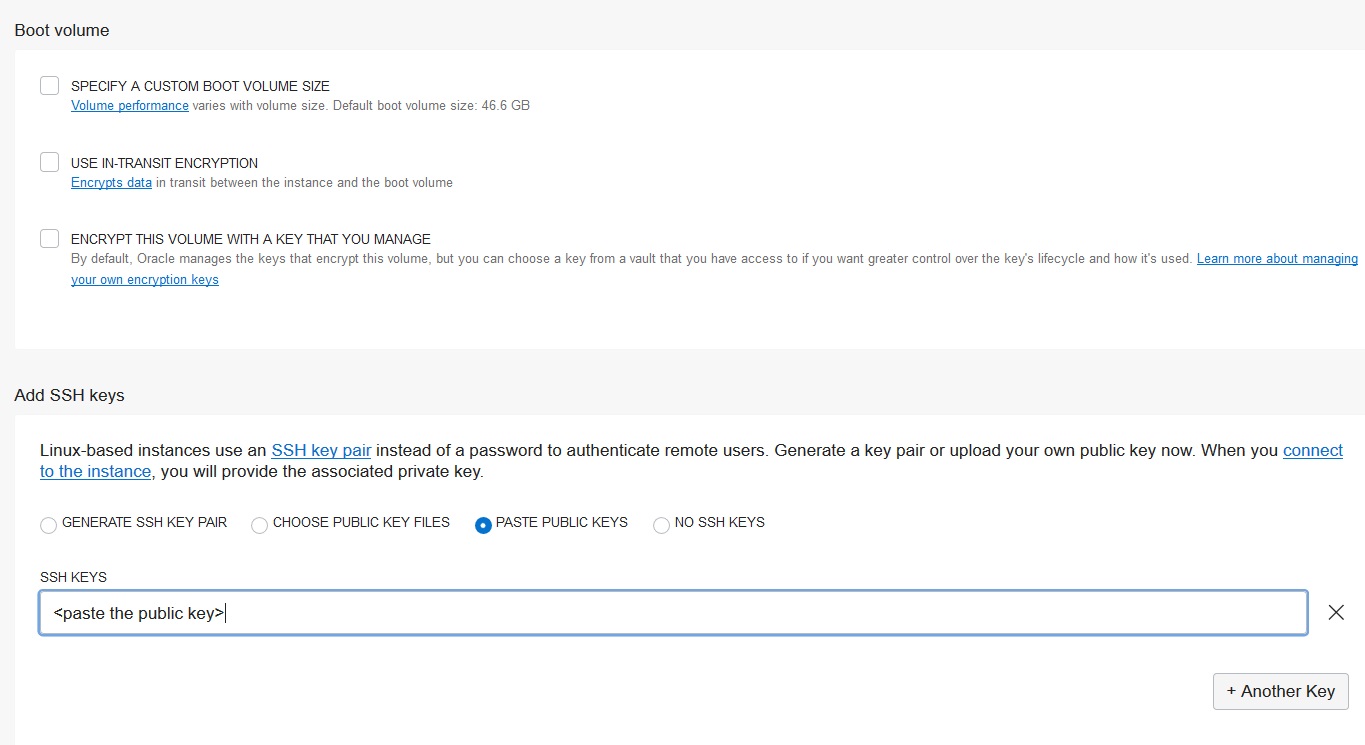Select the Paste Public Keys radio button
Image resolution: width=1365 pixels, height=745 pixels.
point(483,525)
